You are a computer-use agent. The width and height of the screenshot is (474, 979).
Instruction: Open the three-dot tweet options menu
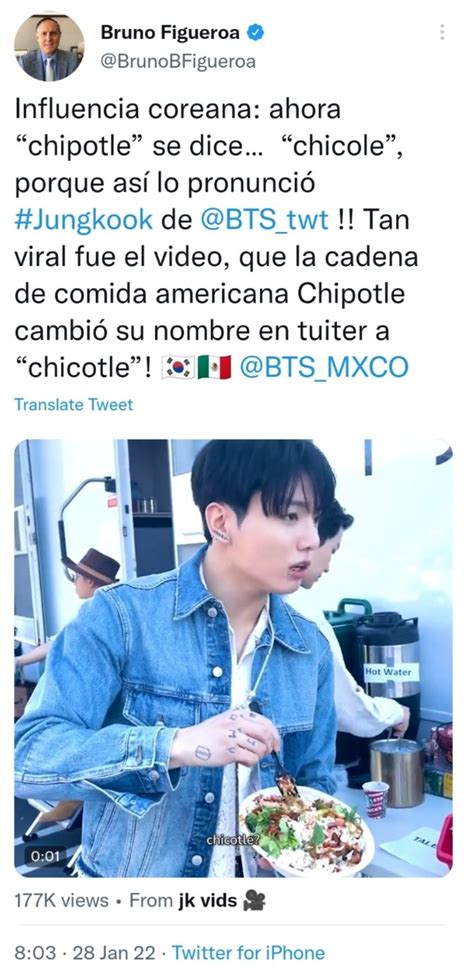point(442,32)
